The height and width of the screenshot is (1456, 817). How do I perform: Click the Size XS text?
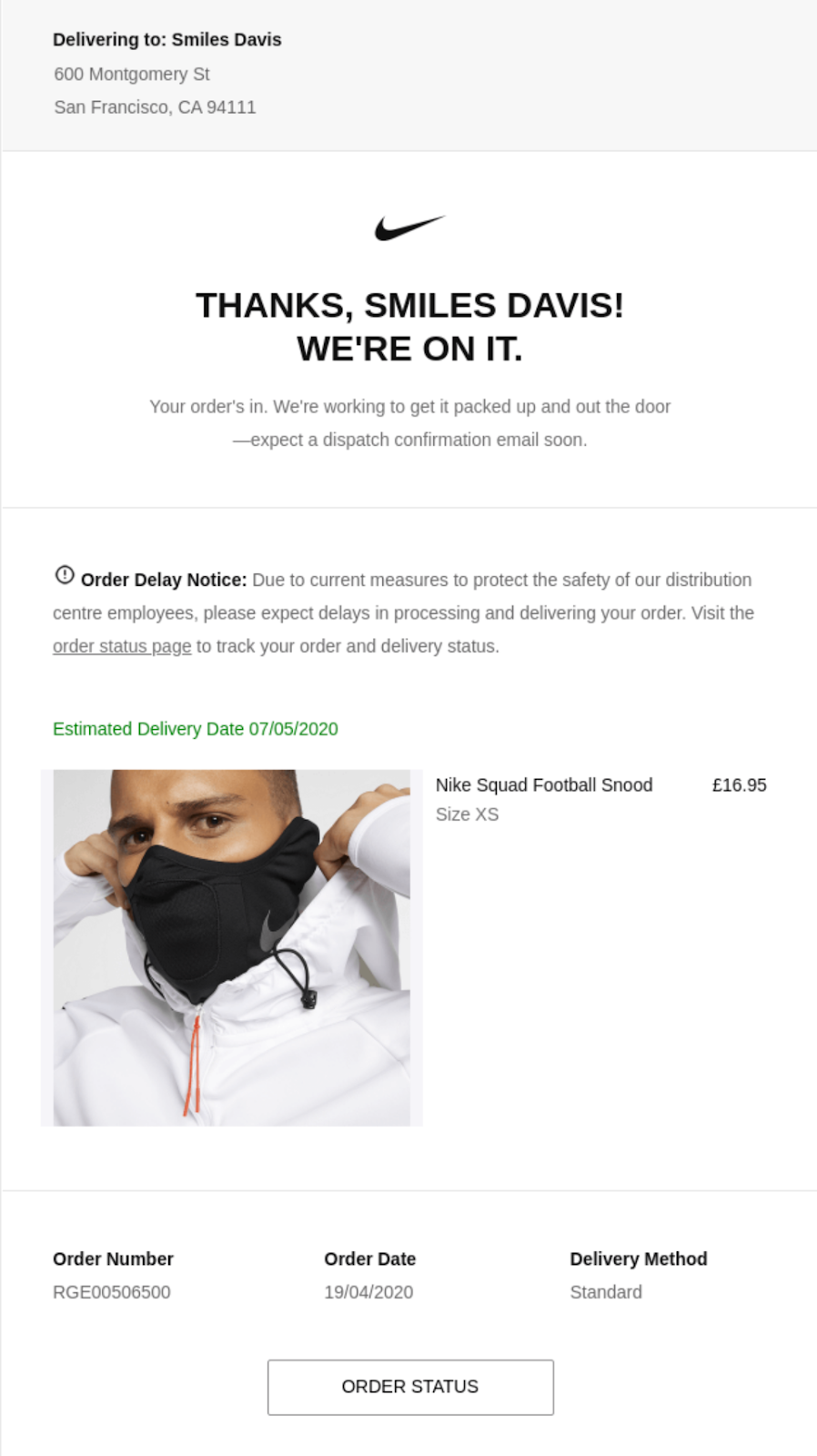pos(467,814)
